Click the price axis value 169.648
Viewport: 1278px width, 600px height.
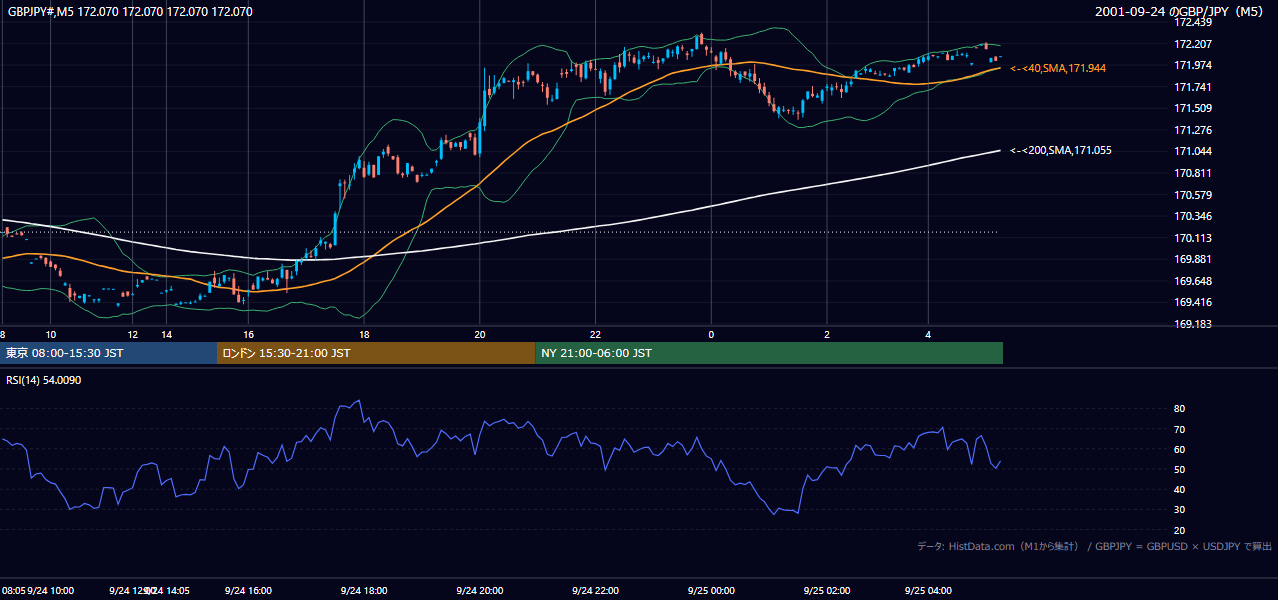[1193, 281]
